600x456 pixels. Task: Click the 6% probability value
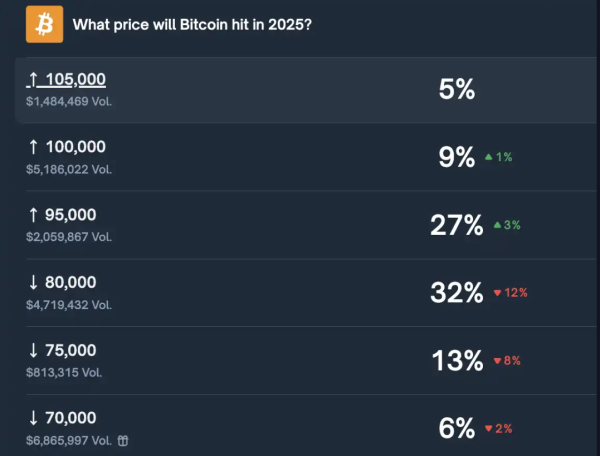pos(456,428)
